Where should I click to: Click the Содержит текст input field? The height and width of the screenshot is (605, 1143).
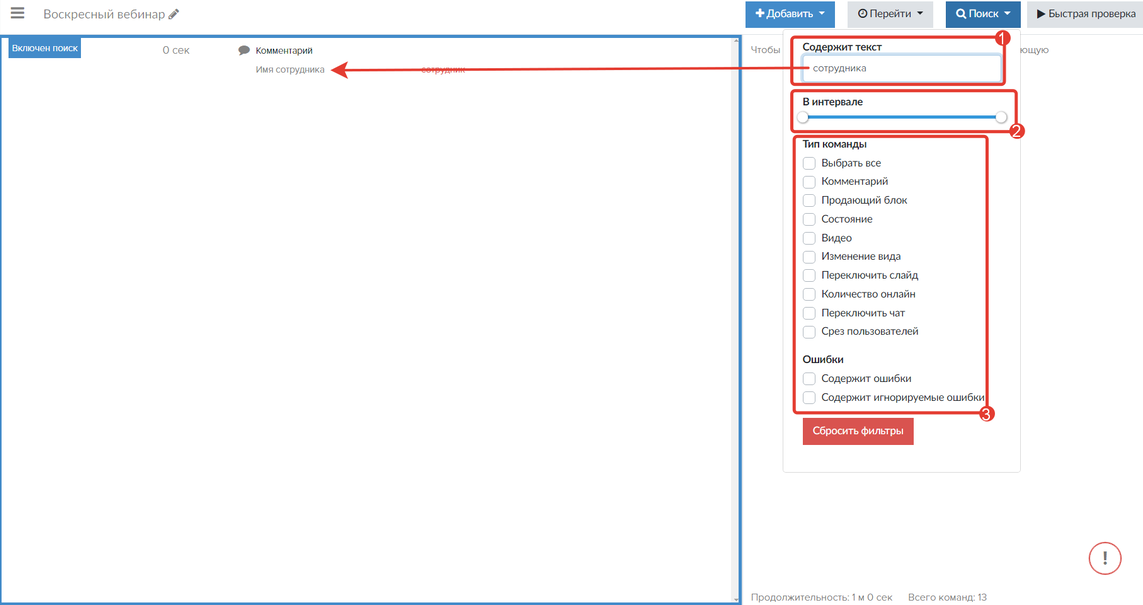[900, 68]
